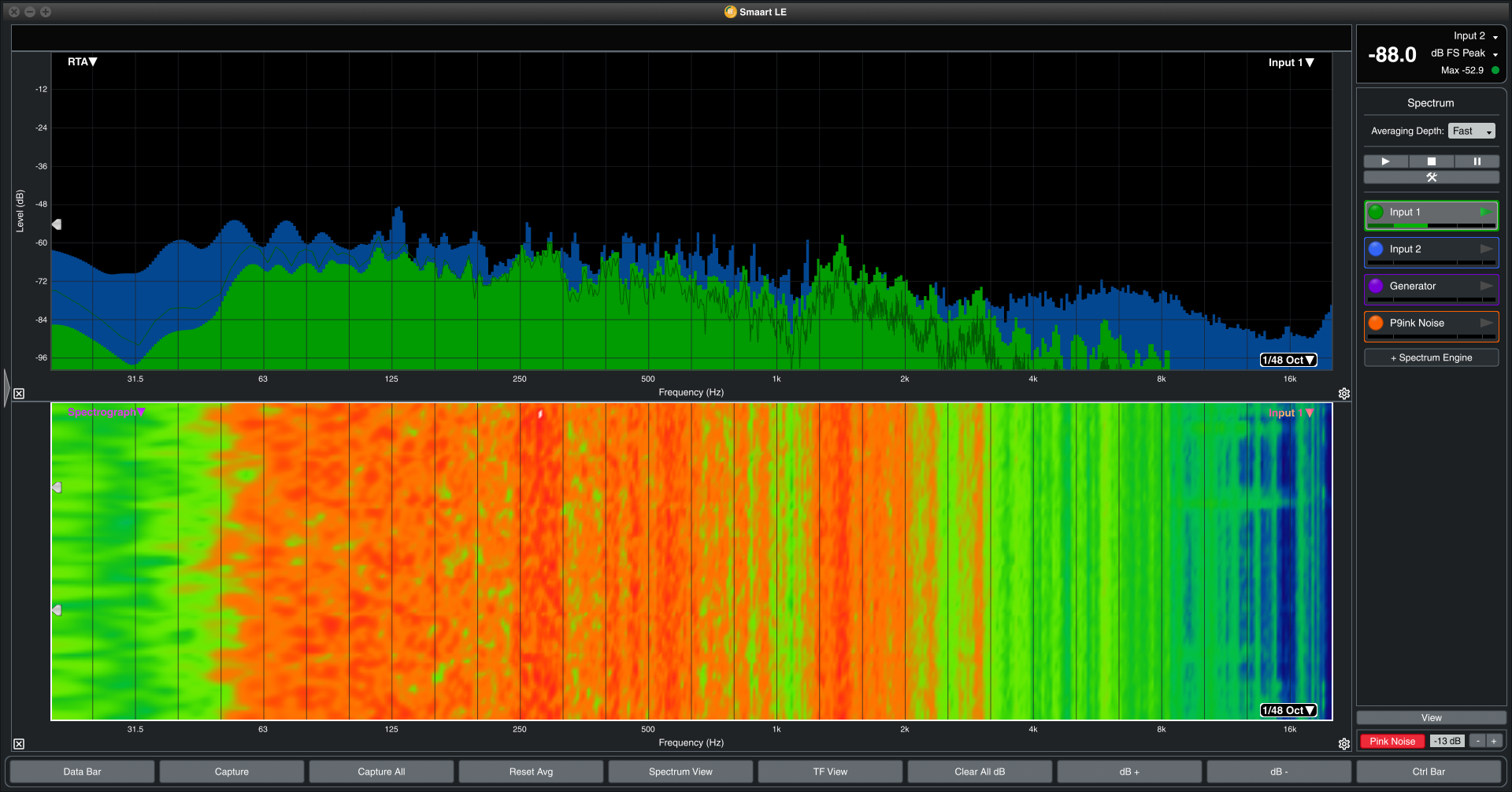Screen dimensions: 1512x792
Task: Click the Capture button
Action: click(x=232, y=772)
